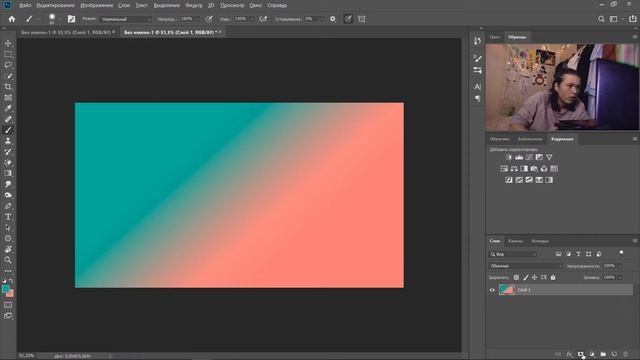Add a Gradient Map adjustment
Image resolution: width=640 pixels, height=360 pixels.
(549, 180)
